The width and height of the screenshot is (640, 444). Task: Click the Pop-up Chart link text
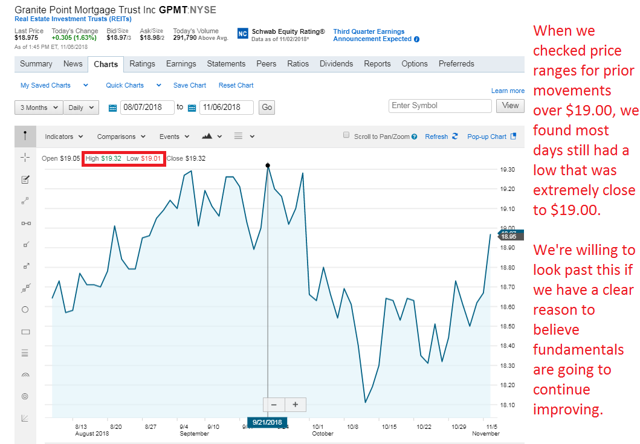[x=487, y=137]
